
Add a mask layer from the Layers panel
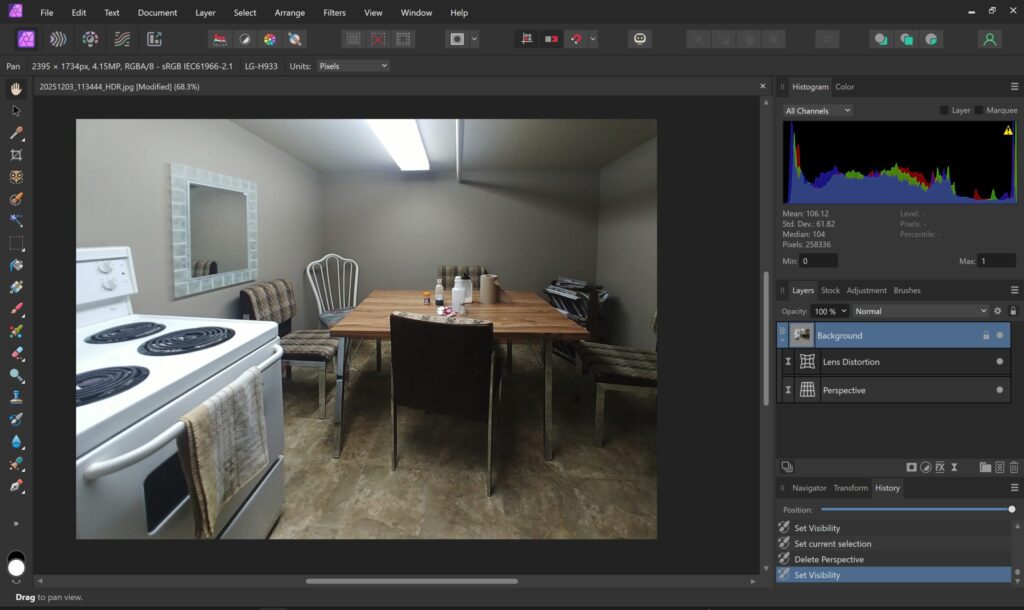pyautogui.click(x=911, y=467)
